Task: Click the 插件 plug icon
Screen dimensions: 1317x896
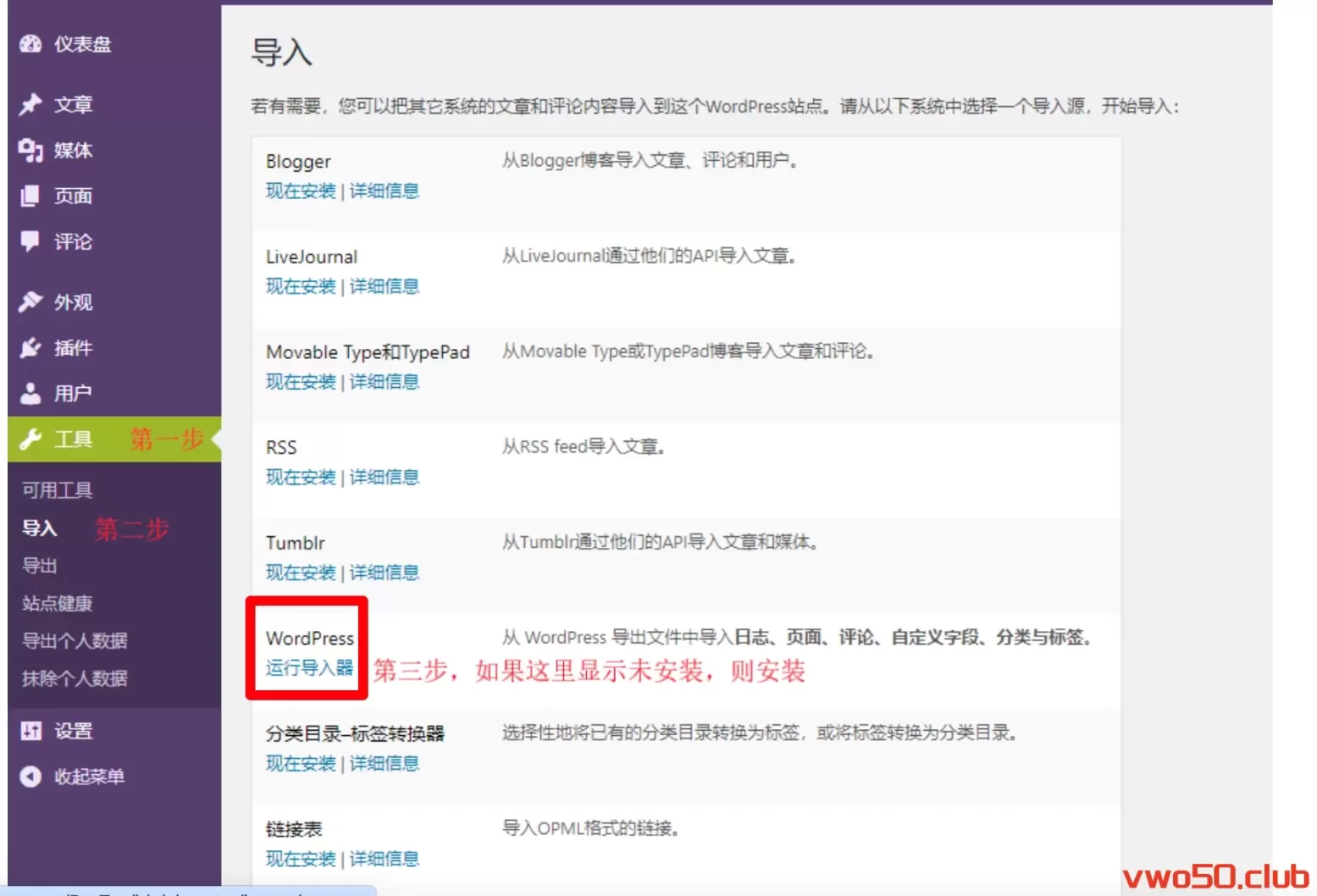Action: click(30, 347)
